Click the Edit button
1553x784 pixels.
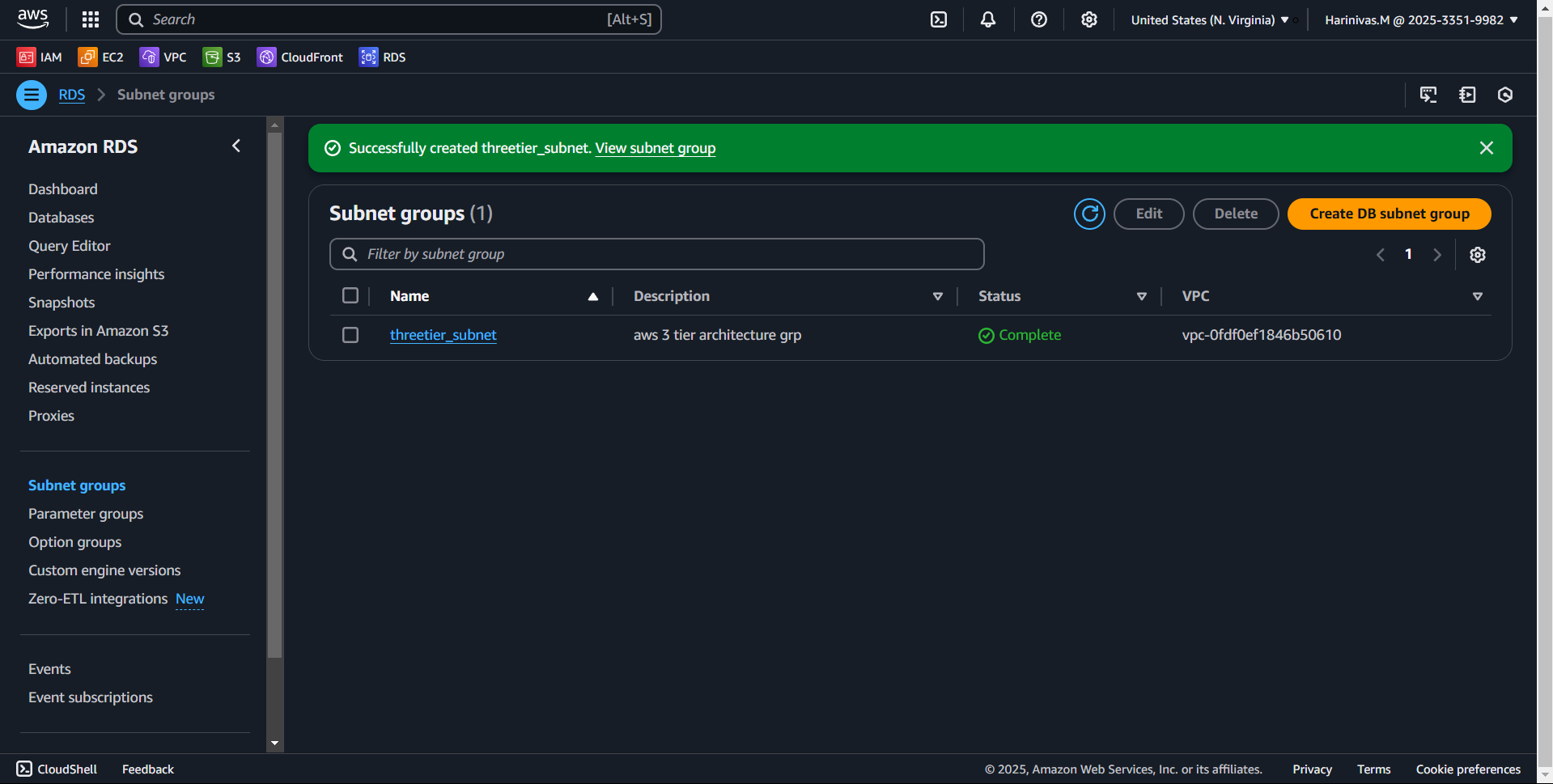1149,214
